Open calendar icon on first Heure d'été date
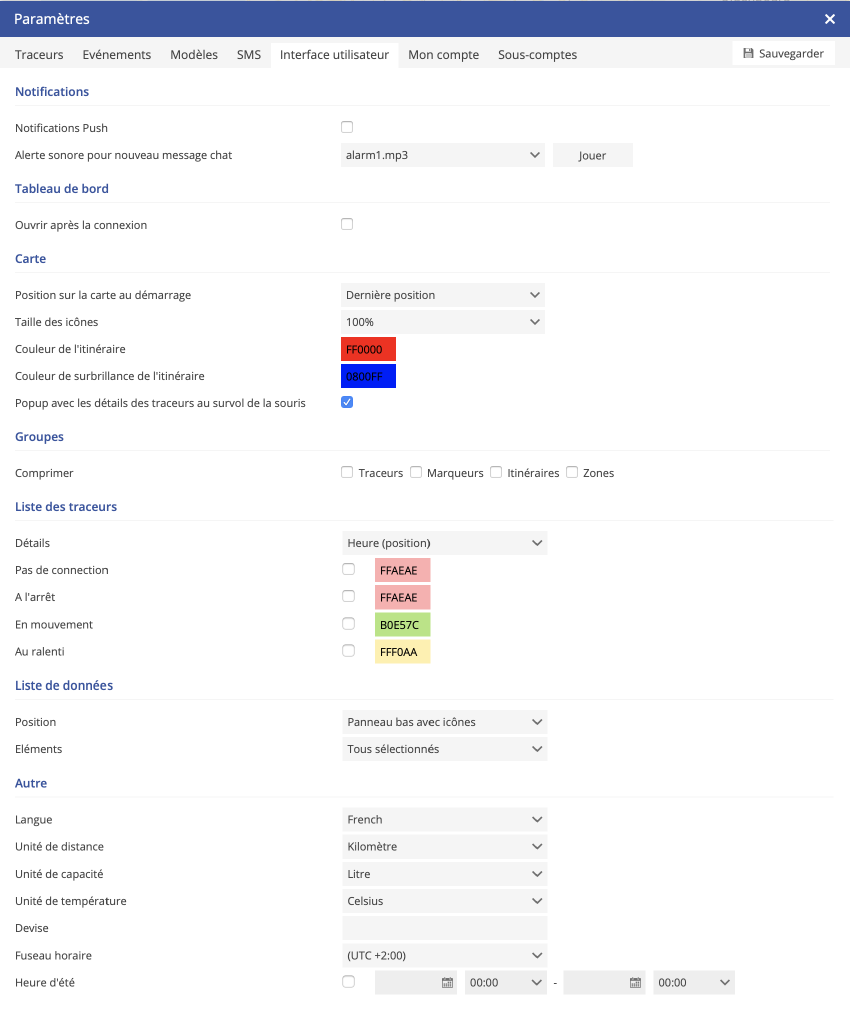The image size is (850, 1022). (447, 983)
